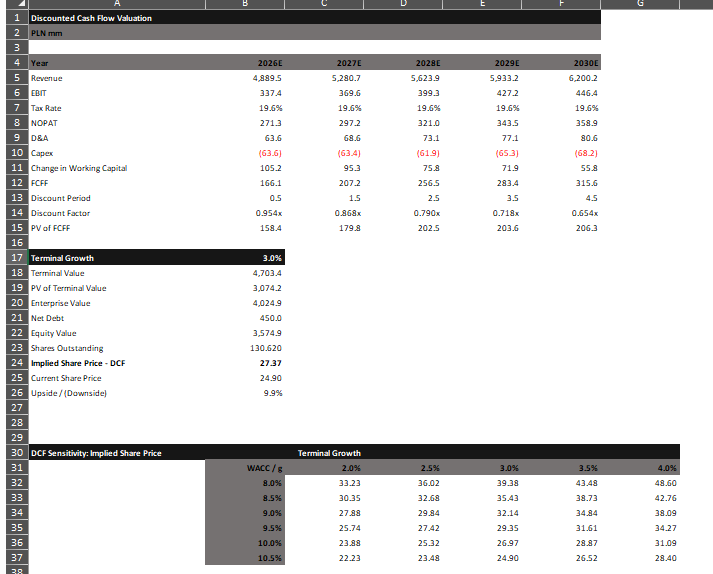Screen dimensions: 713x574
Task: Click 'DCF Sensitivity: Implied Share Price' header
Action: pos(96,453)
